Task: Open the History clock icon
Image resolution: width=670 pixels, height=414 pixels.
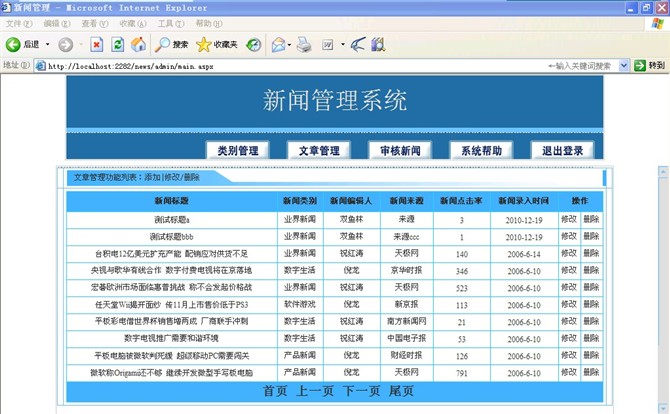Action: [x=254, y=44]
